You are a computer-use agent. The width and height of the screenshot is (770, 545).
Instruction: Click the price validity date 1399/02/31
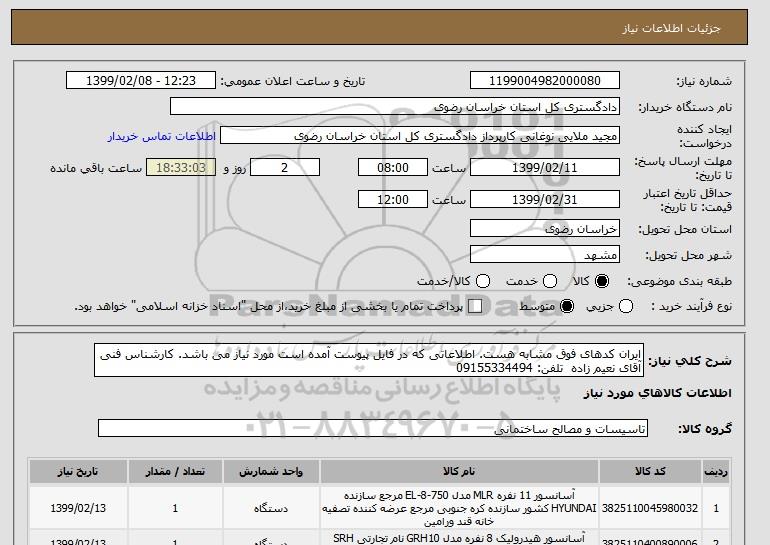[x=545, y=199]
